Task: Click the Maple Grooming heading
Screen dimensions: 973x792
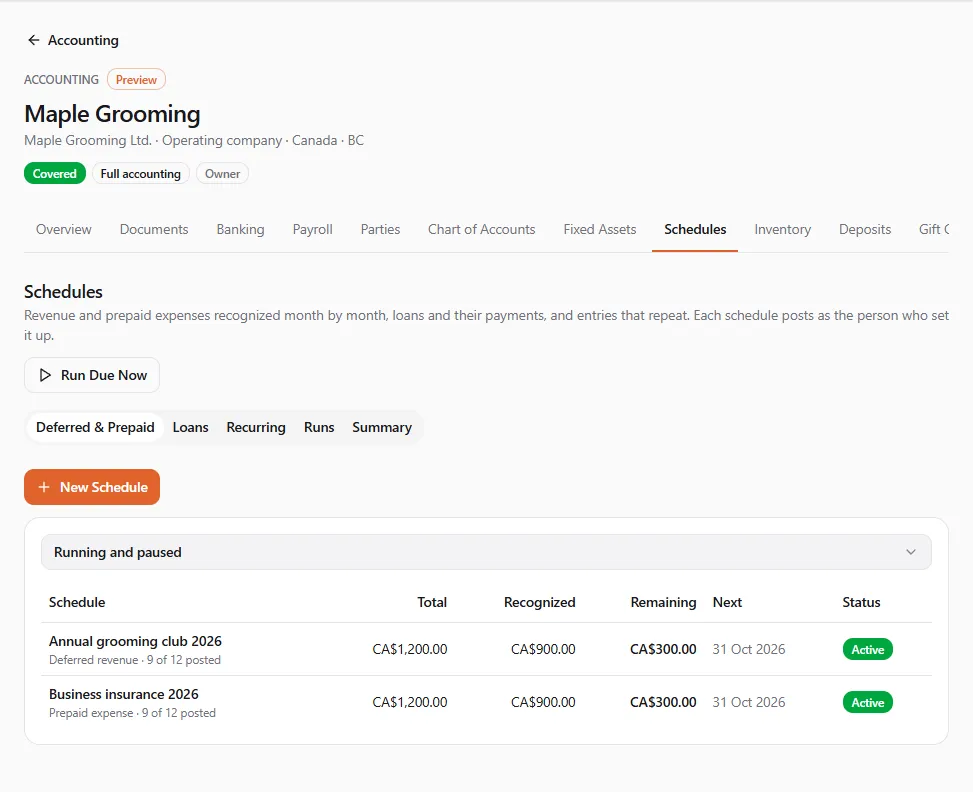Action: tap(112, 114)
